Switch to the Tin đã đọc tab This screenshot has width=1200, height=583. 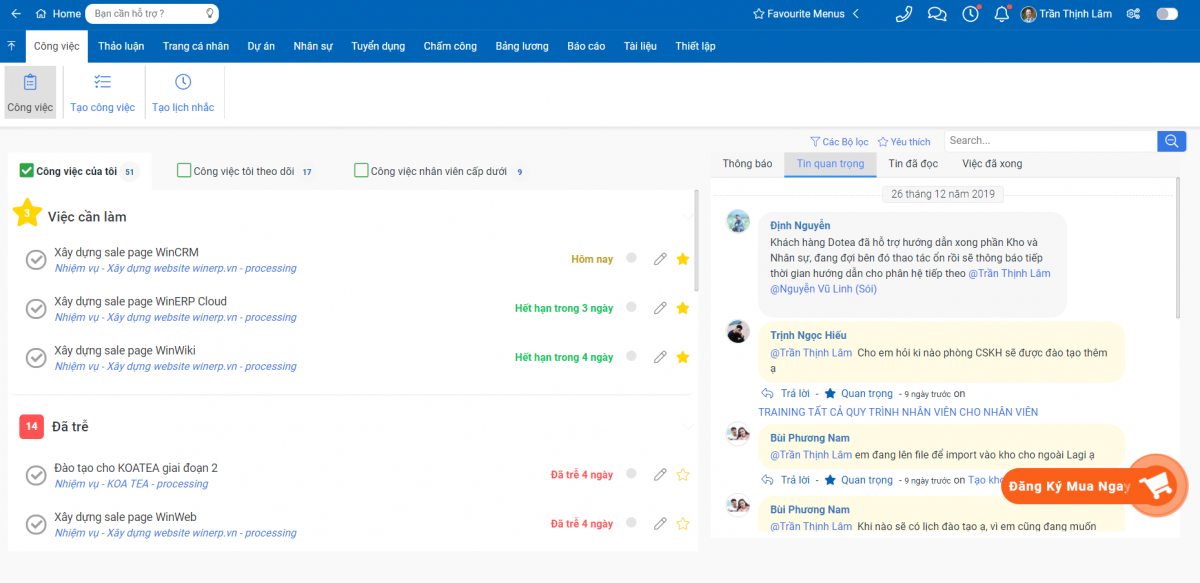click(912, 163)
